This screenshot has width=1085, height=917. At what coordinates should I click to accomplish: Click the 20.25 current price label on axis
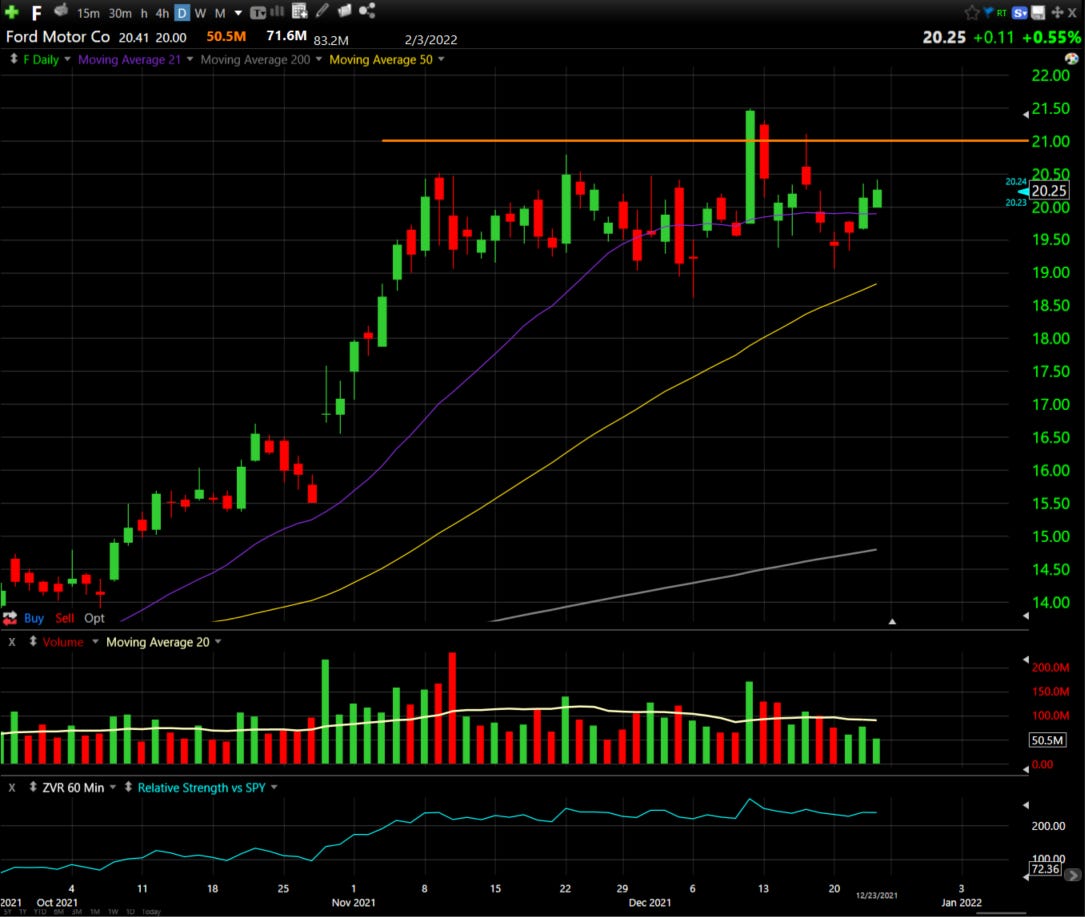[x=1049, y=191]
